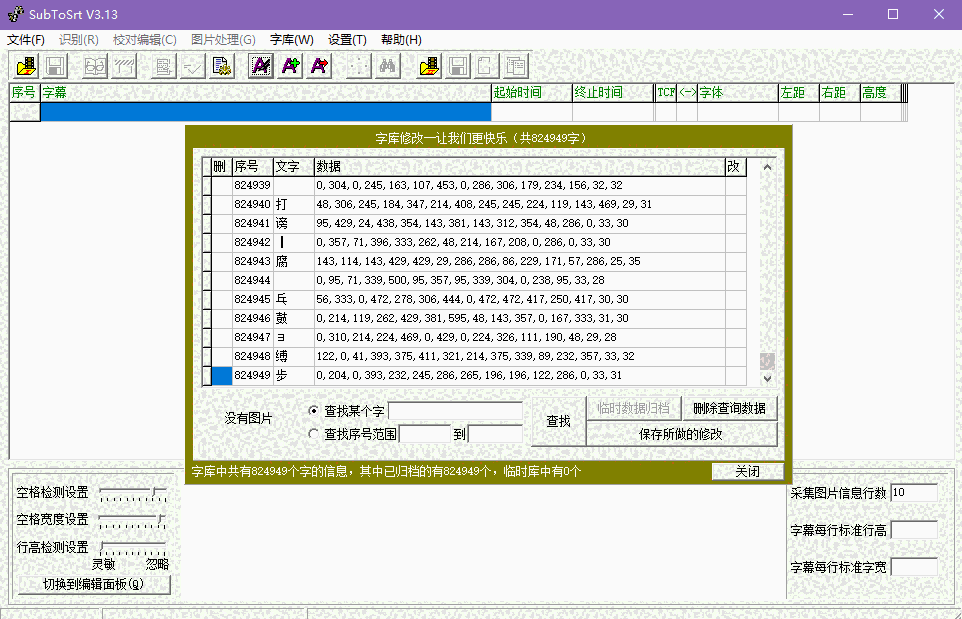
Task: Click the 'A' icon with red arrow
Action: pyautogui.click(x=320, y=66)
